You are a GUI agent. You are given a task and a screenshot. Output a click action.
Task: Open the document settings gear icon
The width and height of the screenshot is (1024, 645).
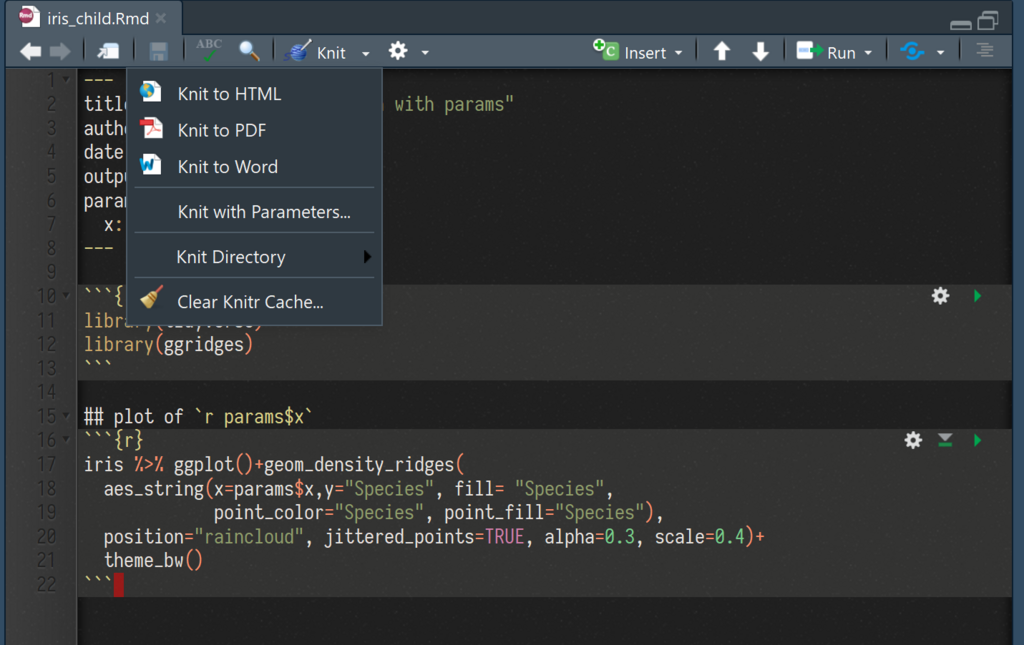(x=398, y=51)
